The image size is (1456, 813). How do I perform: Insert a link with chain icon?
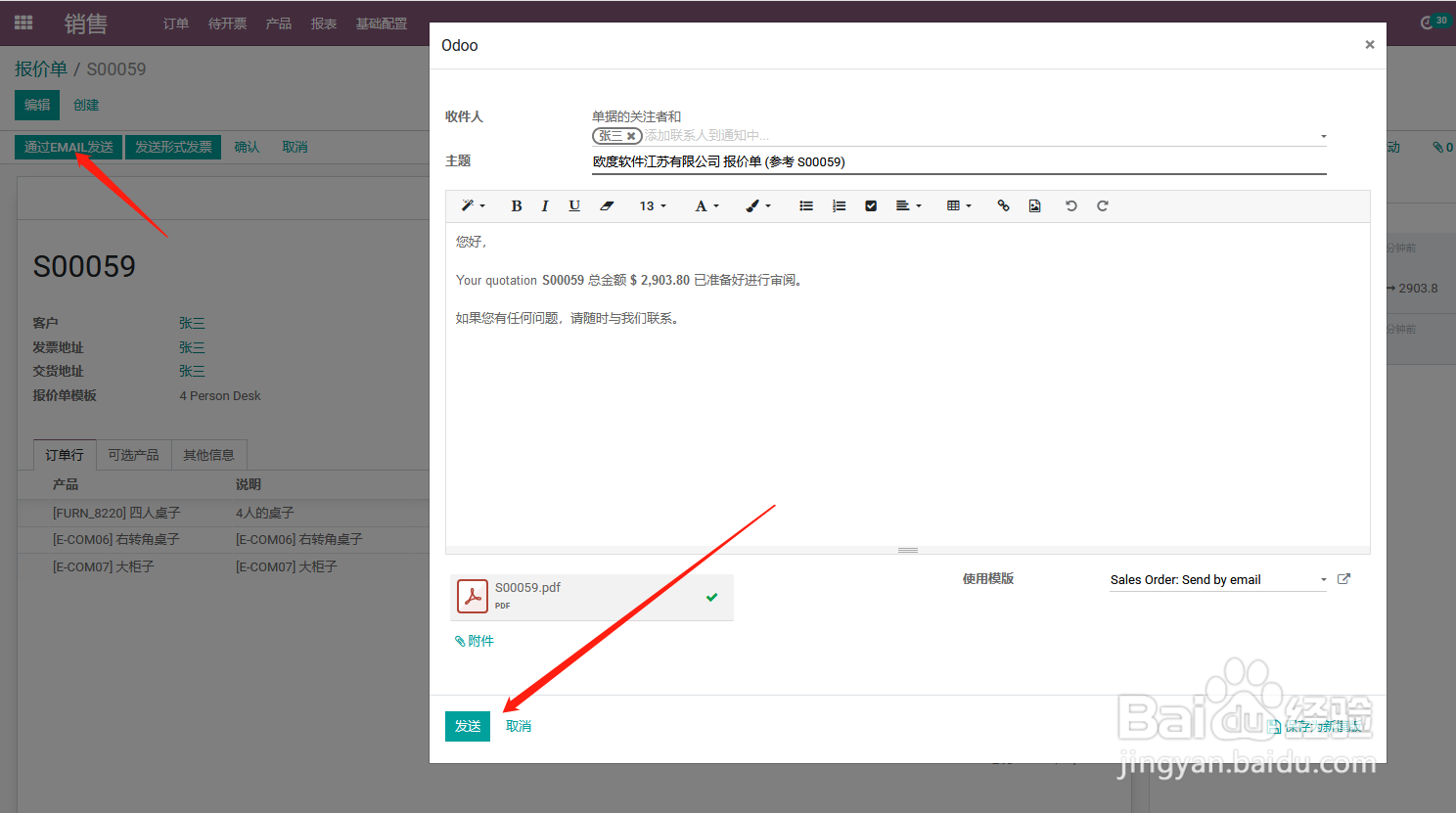pos(1003,205)
